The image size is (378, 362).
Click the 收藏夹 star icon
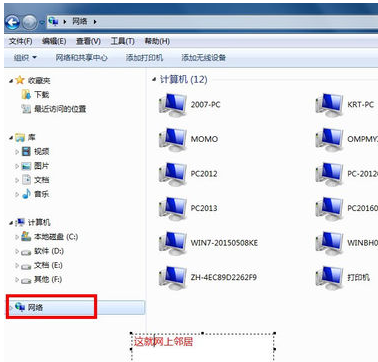click(x=20, y=80)
